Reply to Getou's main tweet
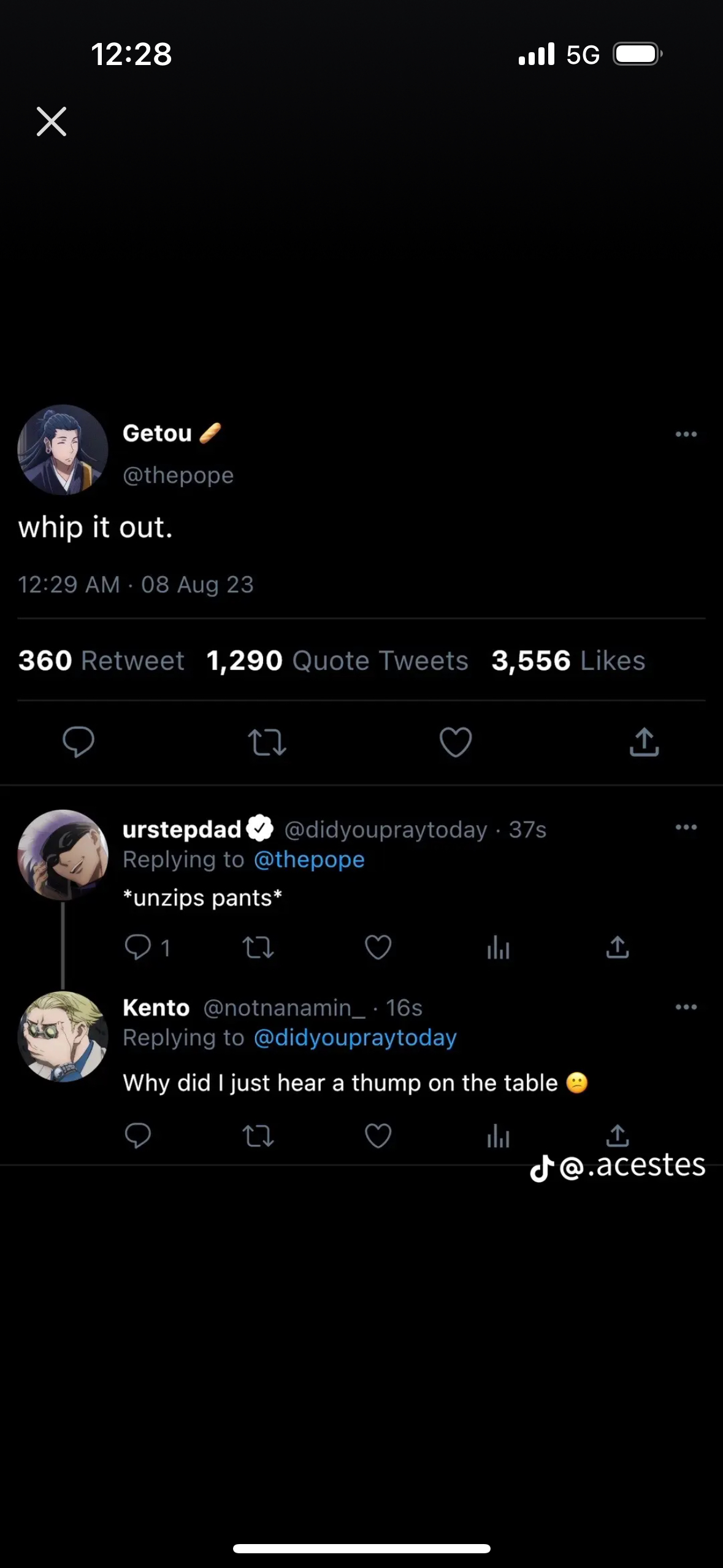 [78, 742]
